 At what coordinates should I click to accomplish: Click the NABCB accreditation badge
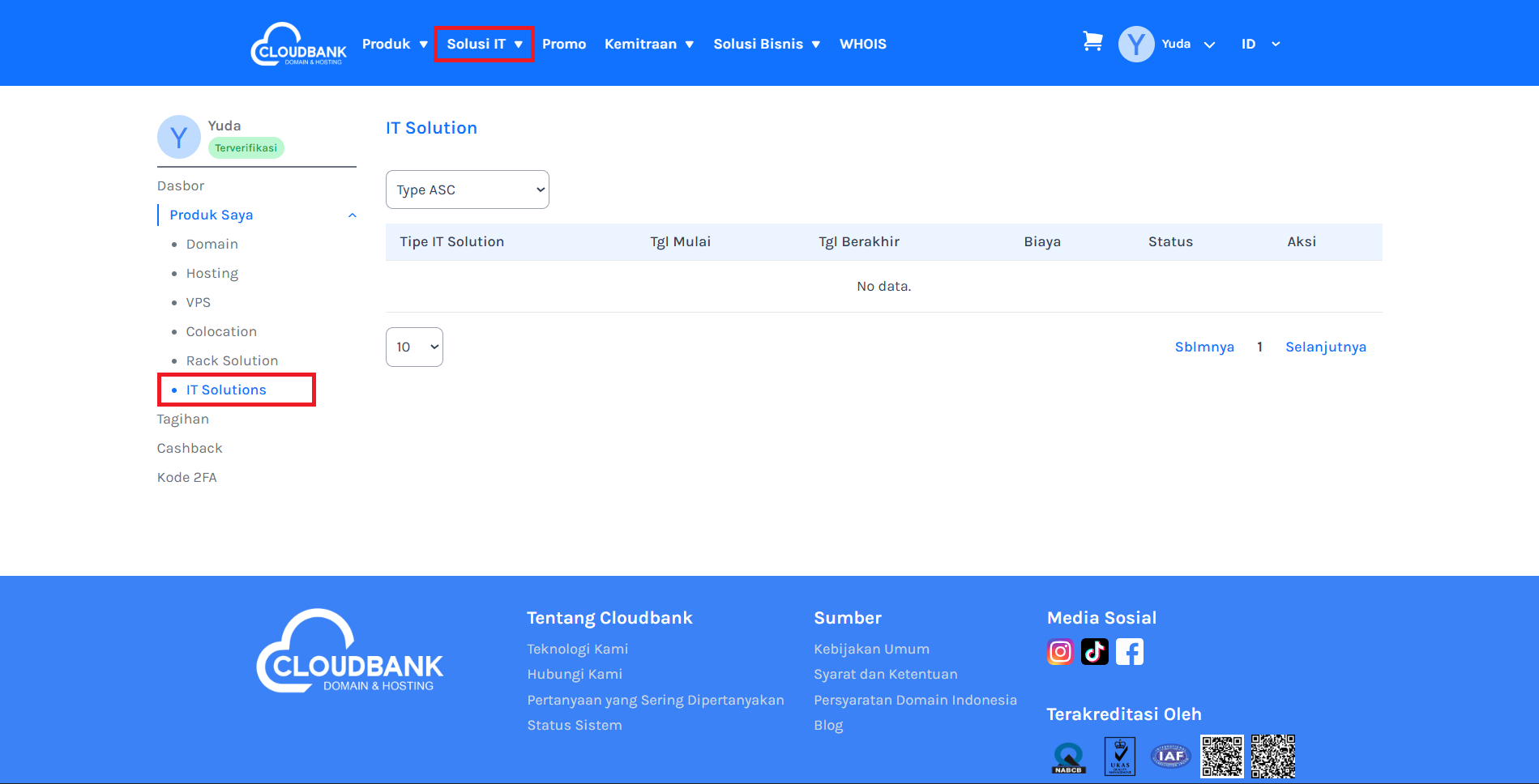coord(1068,758)
